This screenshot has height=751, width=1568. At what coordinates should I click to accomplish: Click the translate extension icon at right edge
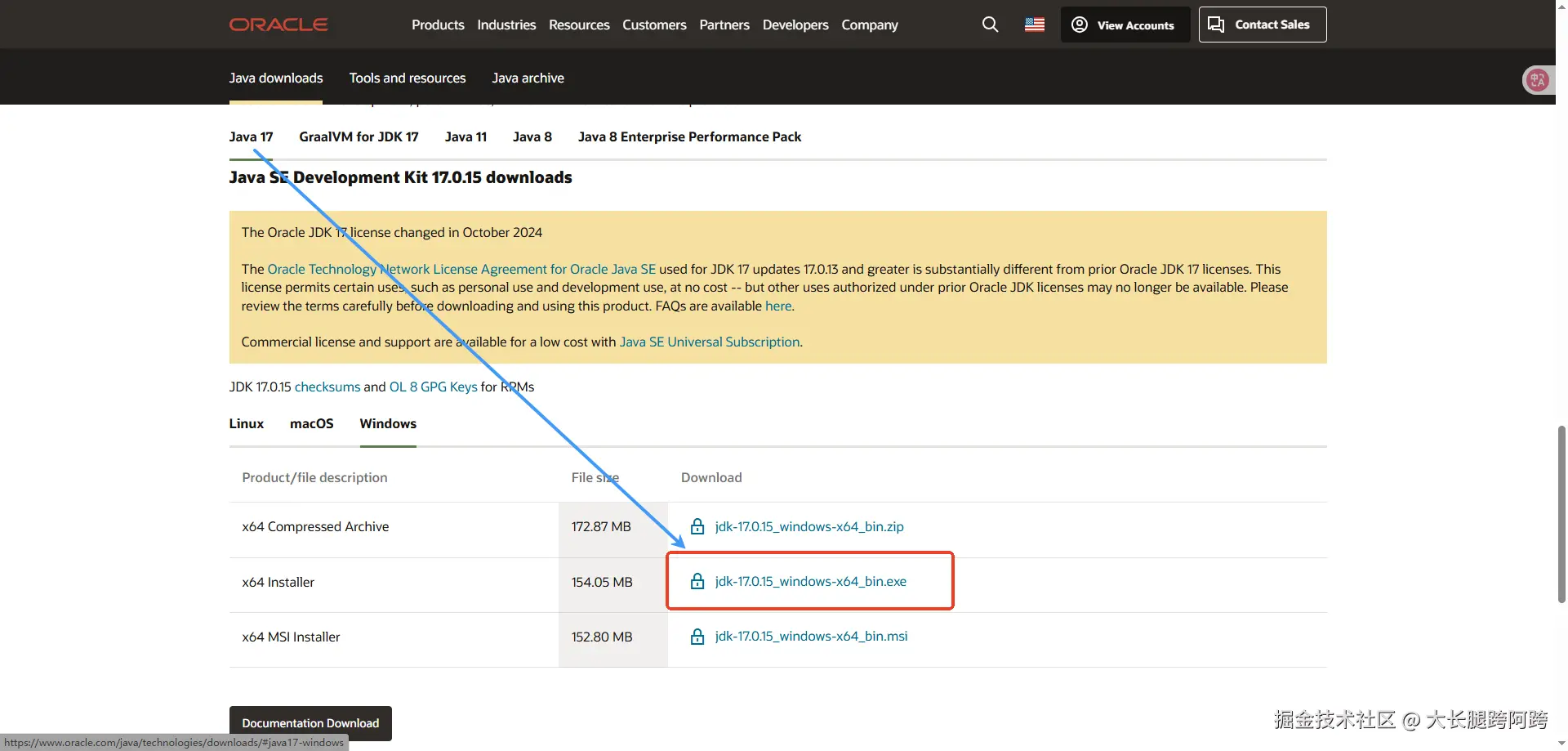1539,80
